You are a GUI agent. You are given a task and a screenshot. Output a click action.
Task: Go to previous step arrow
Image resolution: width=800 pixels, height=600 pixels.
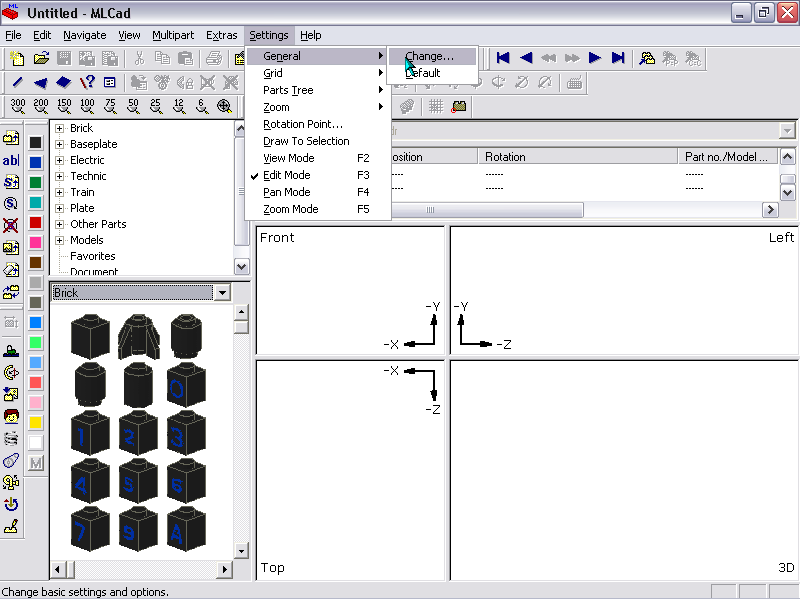(x=526, y=58)
